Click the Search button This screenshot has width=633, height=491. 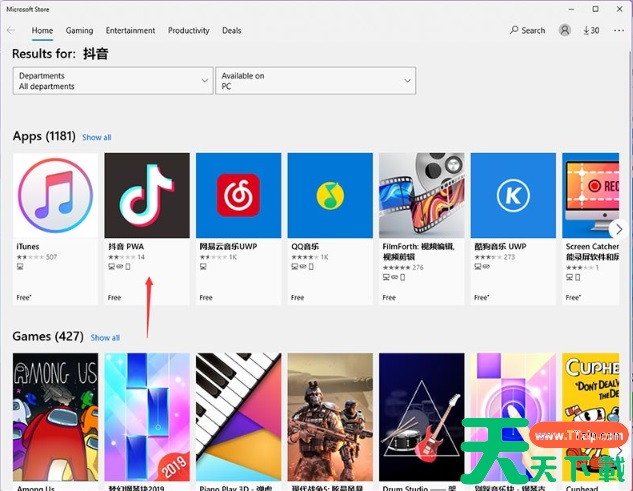click(x=527, y=30)
